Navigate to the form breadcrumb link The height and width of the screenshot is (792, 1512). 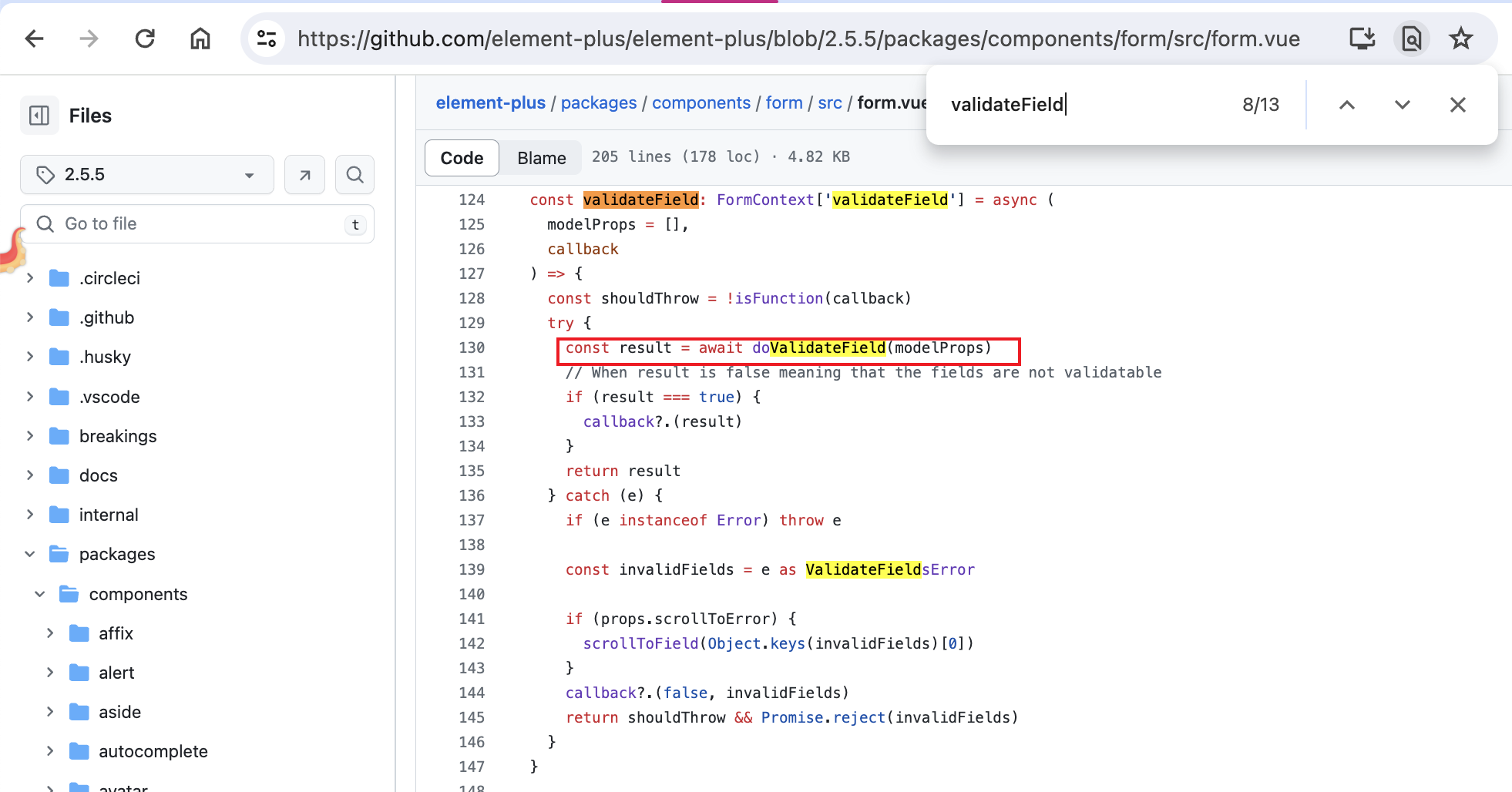tap(784, 102)
